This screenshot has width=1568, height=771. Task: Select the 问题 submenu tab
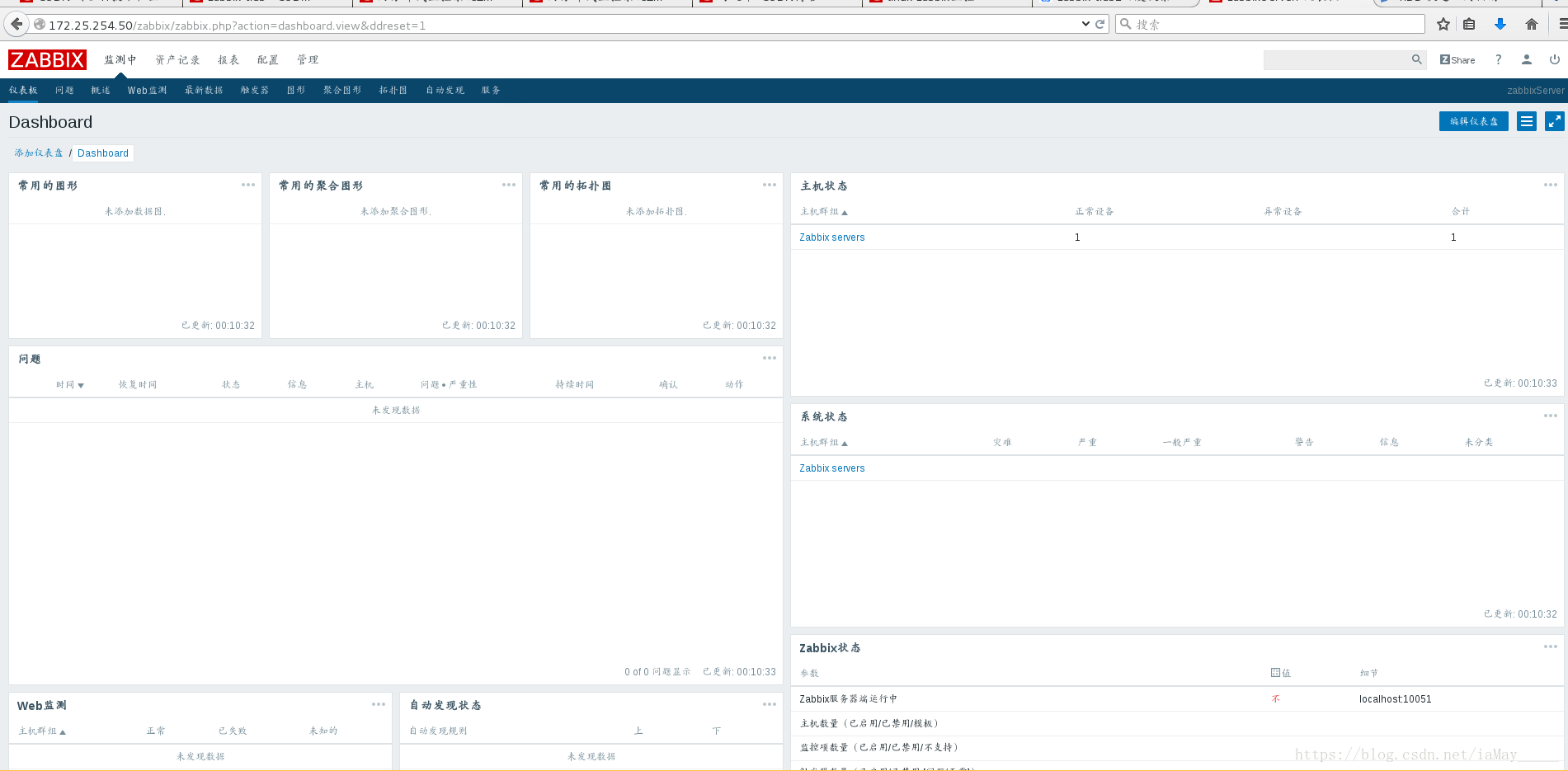point(64,90)
